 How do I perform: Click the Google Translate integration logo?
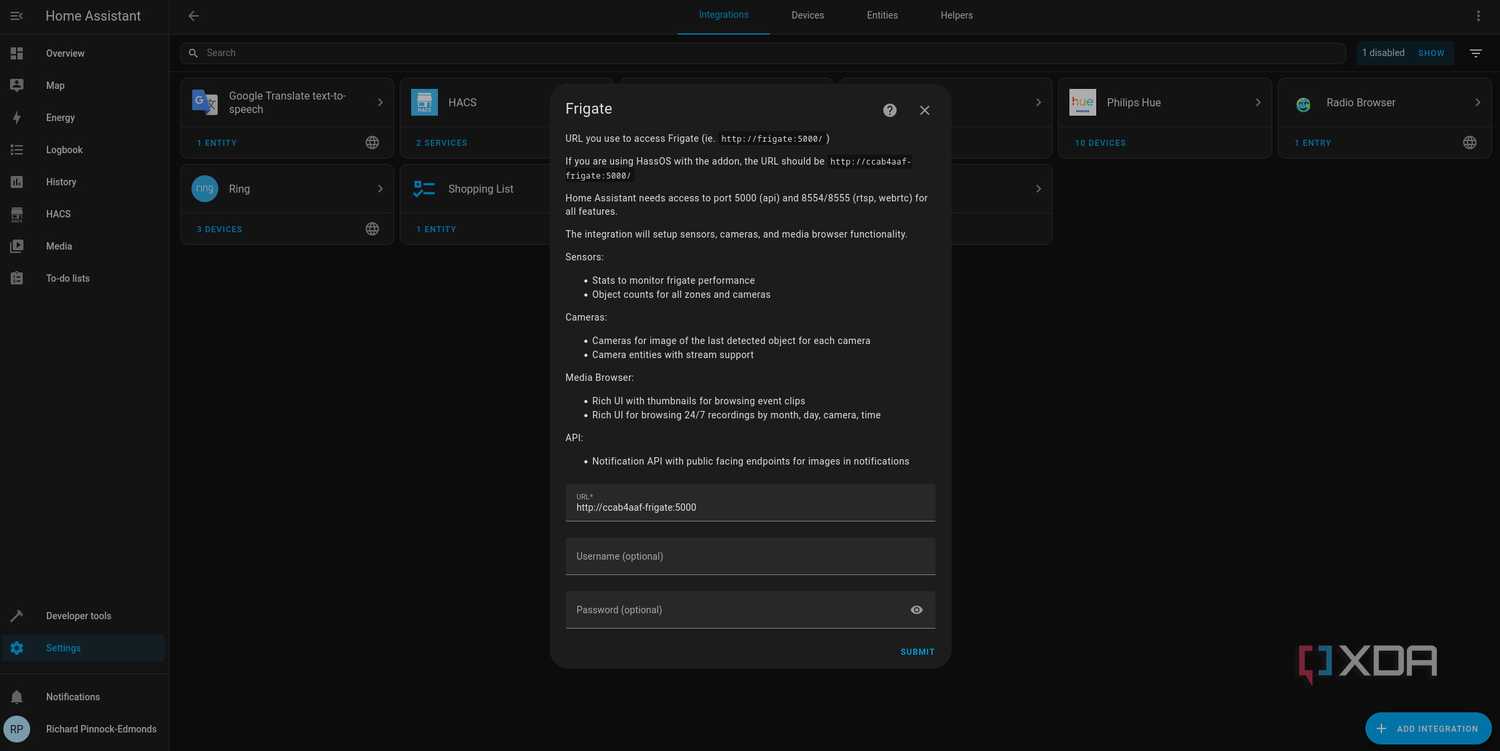[x=205, y=102]
